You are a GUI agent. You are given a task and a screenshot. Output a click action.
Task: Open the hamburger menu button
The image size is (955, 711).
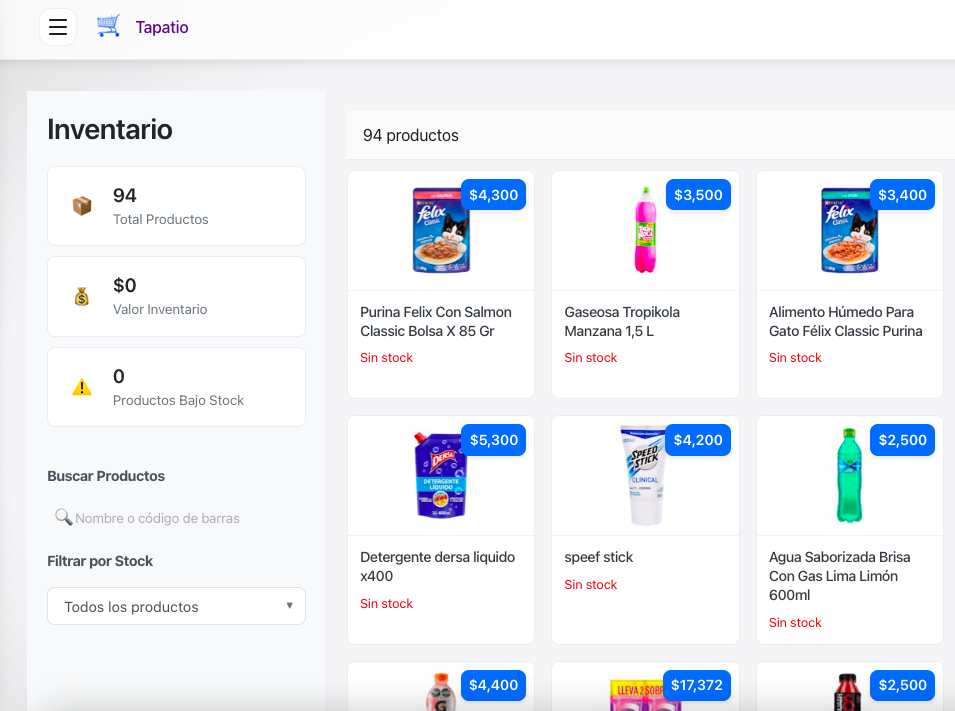(58, 27)
